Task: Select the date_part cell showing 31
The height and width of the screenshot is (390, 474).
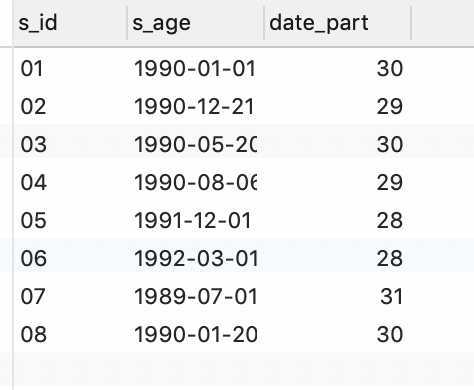Action: click(337, 297)
